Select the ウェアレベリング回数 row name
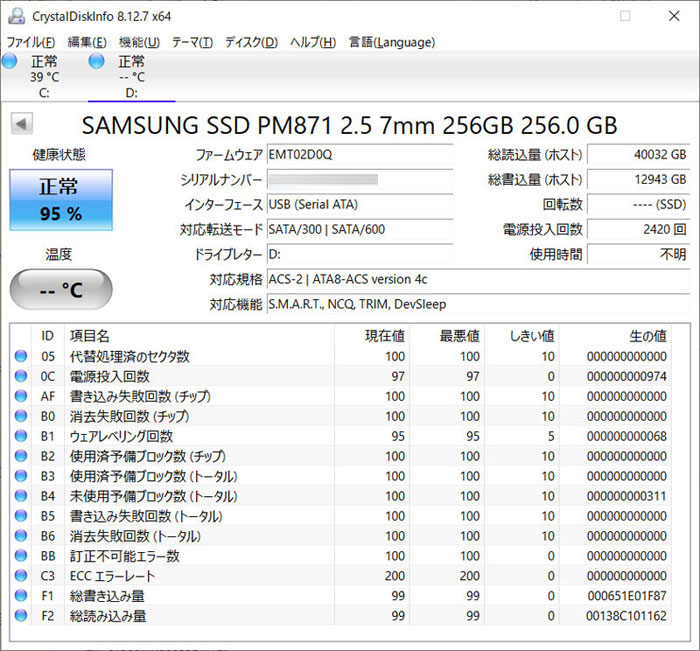 pos(121,436)
